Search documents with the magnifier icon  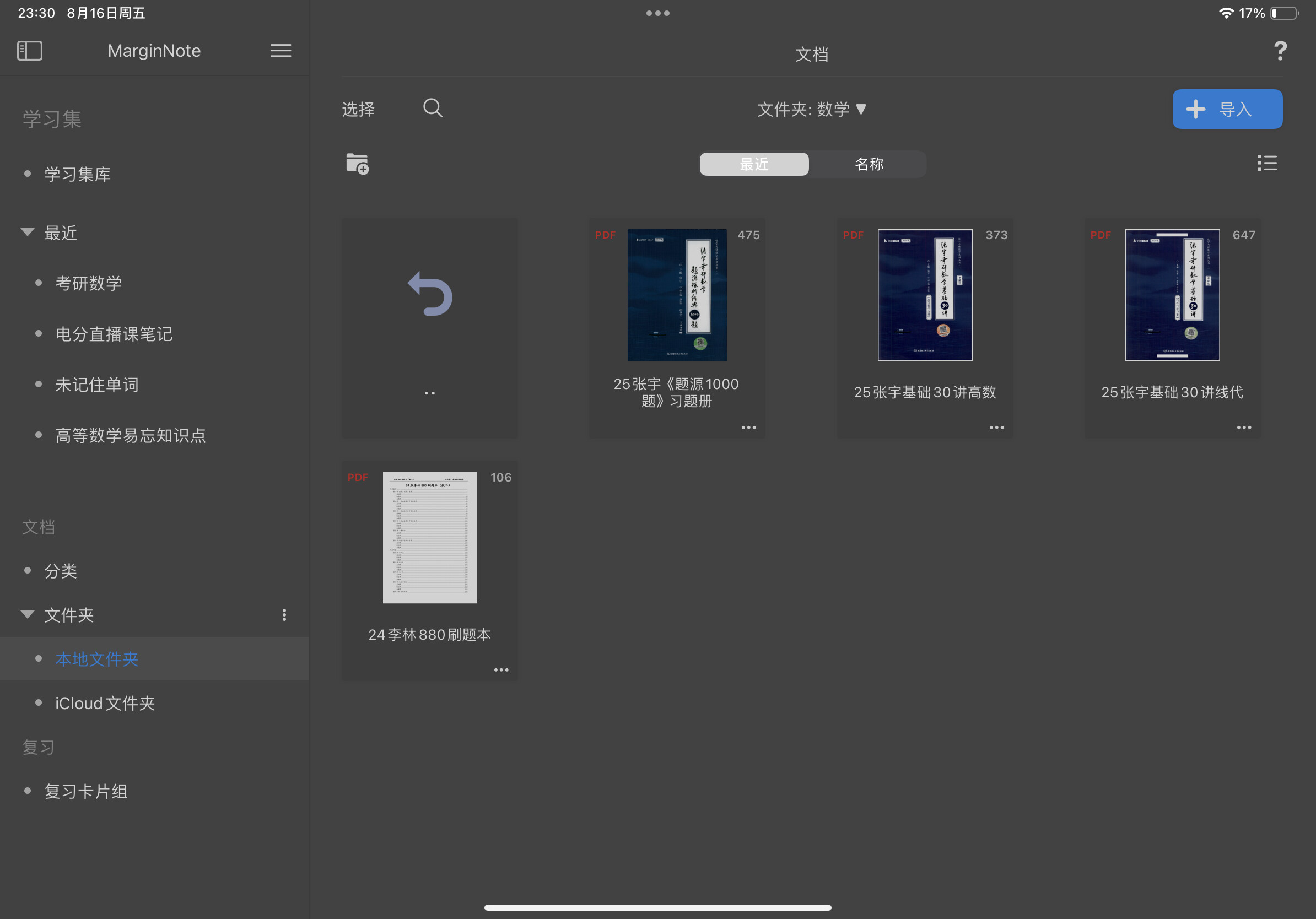(x=433, y=108)
